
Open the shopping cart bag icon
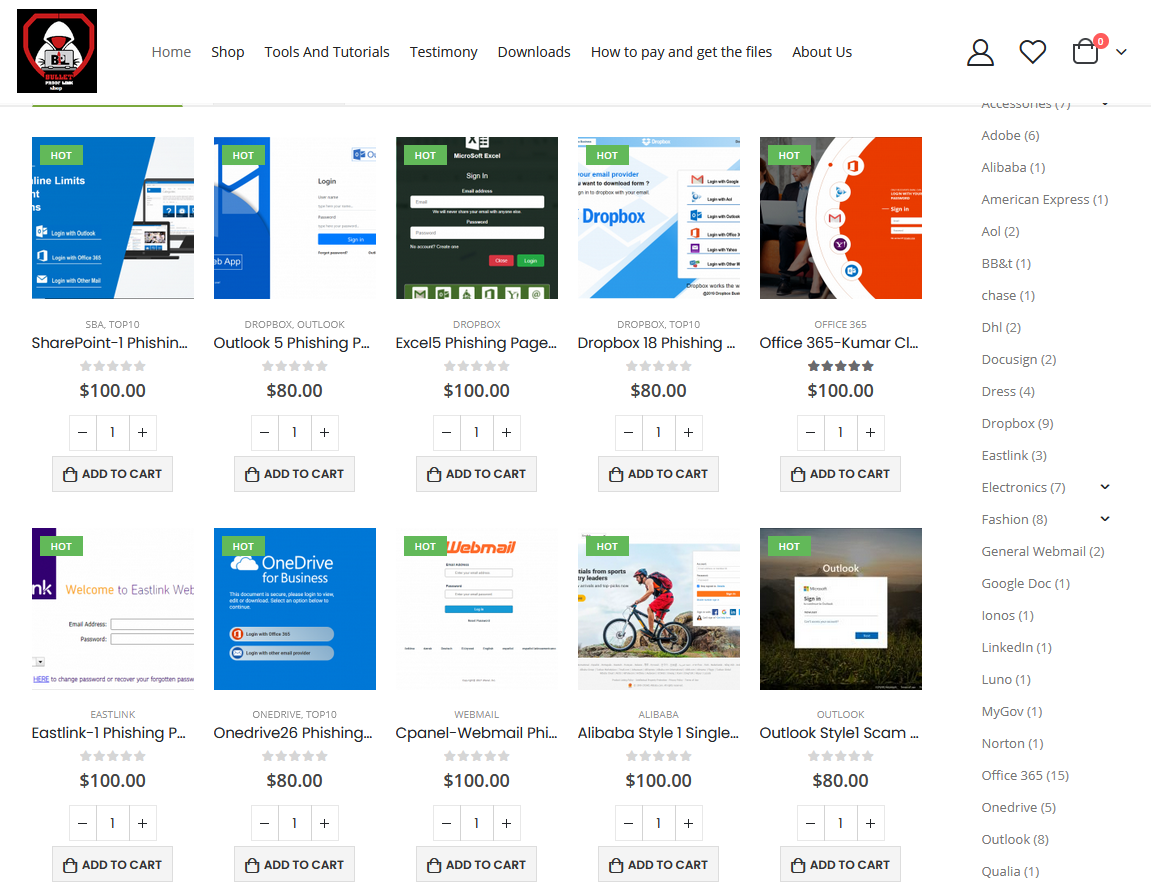tap(1085, 51)
